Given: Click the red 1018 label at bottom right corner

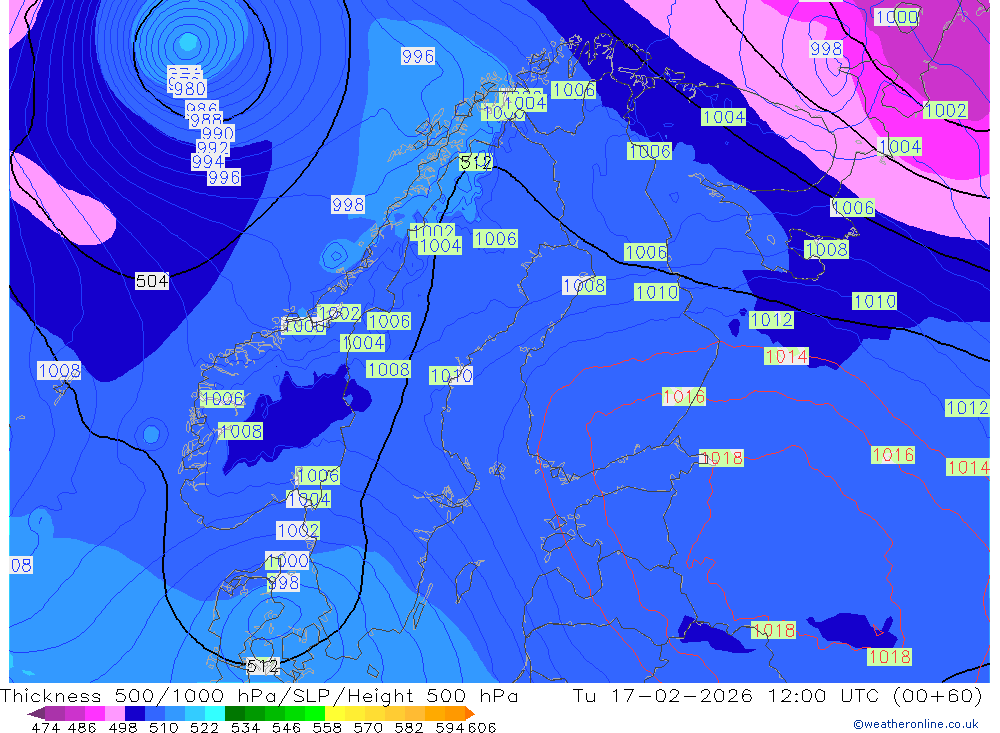Looking at the screenshot, I should (x=890, y=656).
